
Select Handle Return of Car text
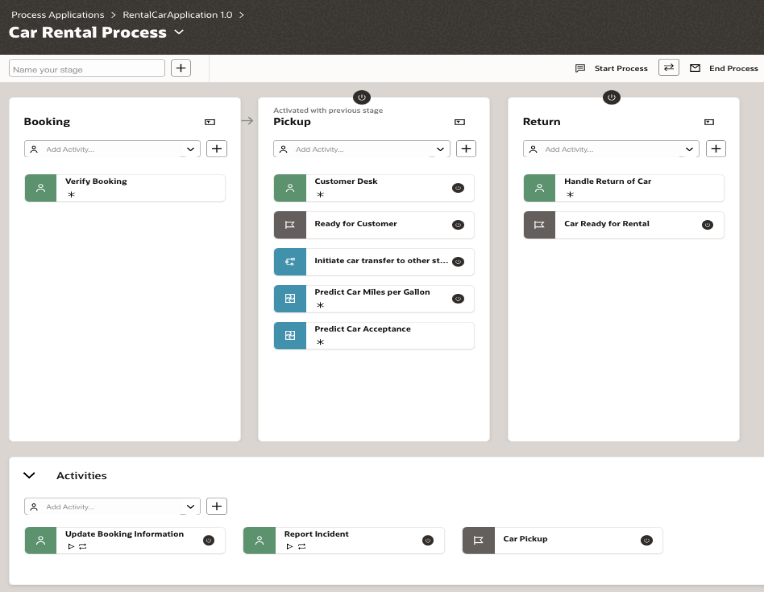[x=608, y=181]
